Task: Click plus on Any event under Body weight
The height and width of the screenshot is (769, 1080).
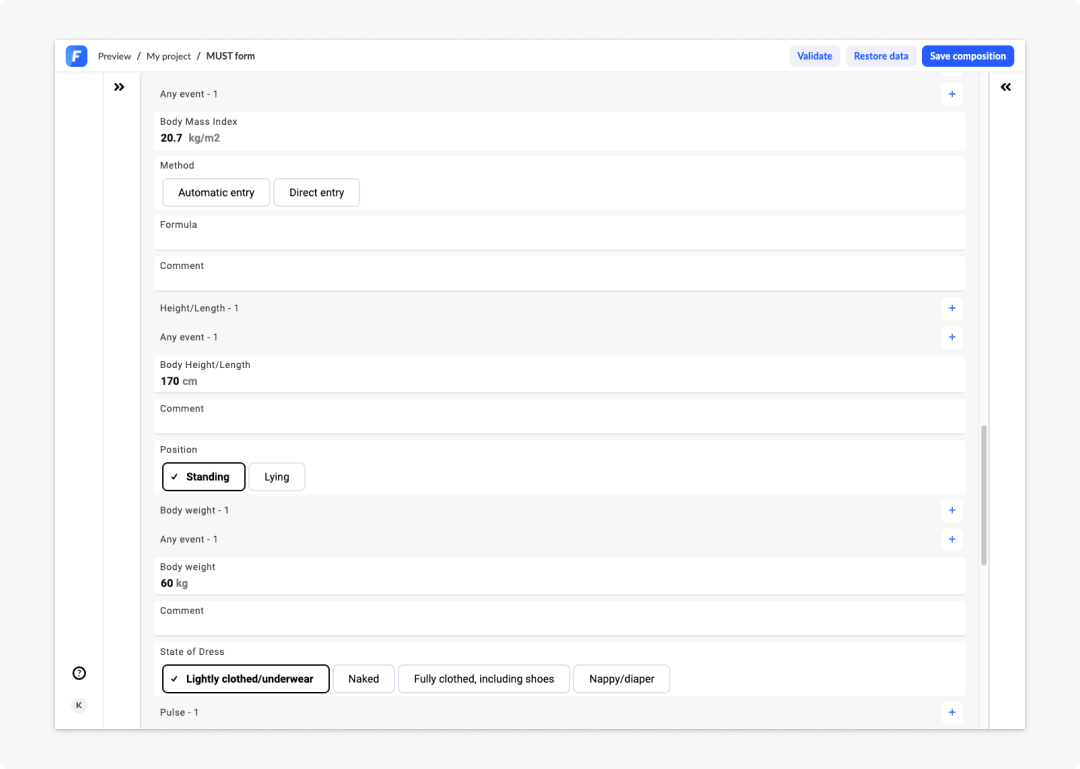Action: point(952,539)
